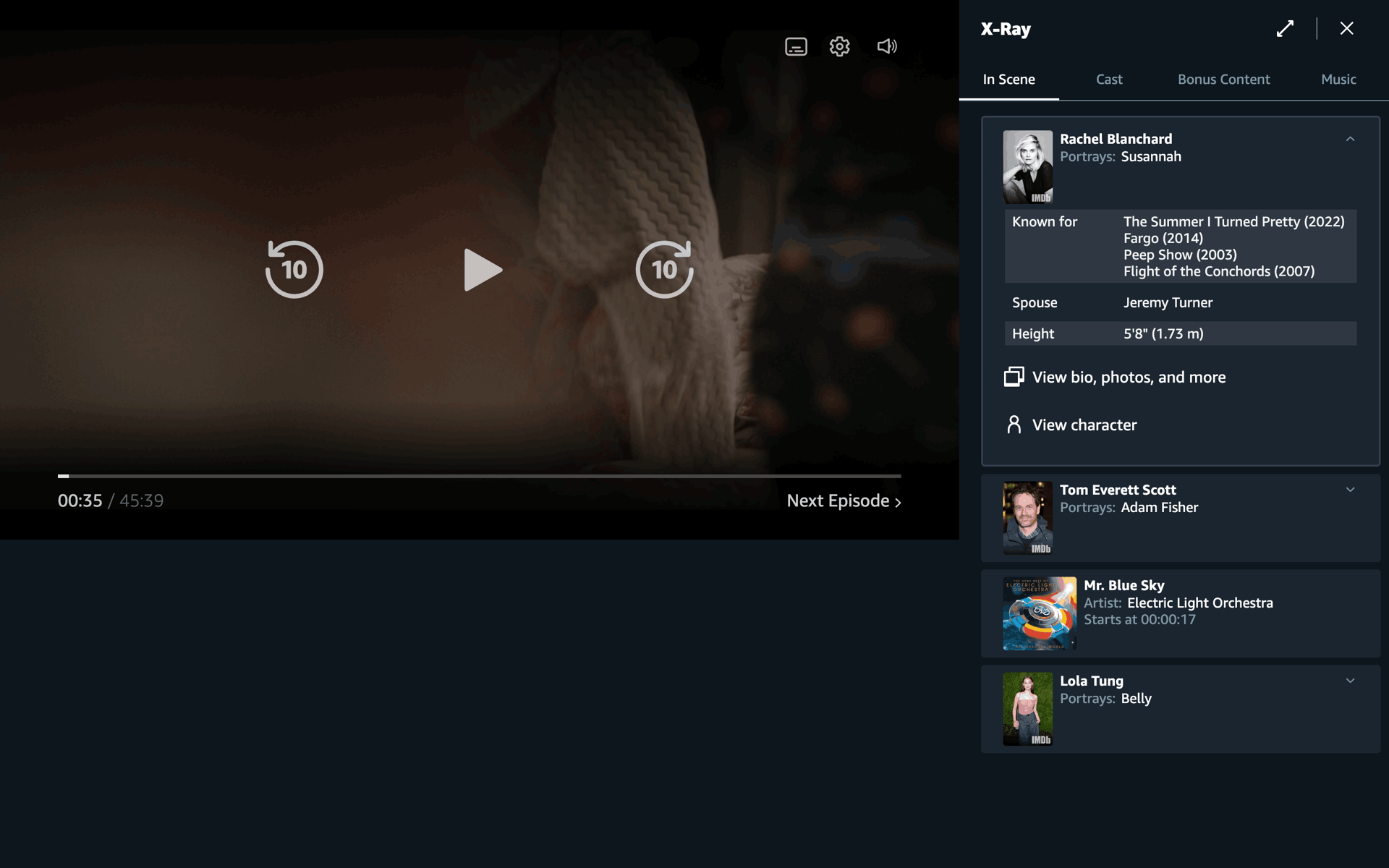Click The Summer I Turned Pretty (2022)
This screenshot has height=868, width=1389.
click(x=1233, y=221)
